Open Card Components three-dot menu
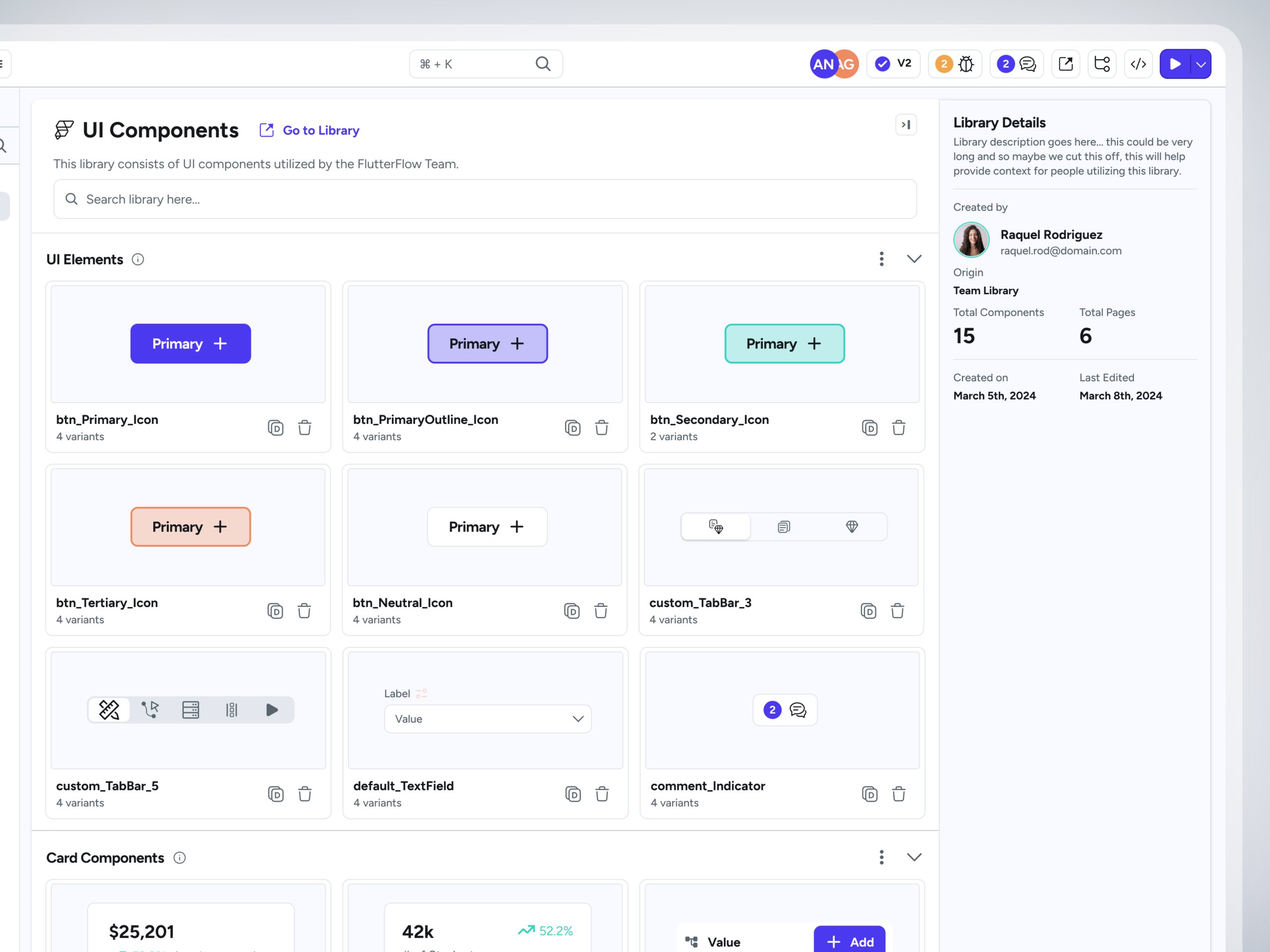 coord(881,857)
